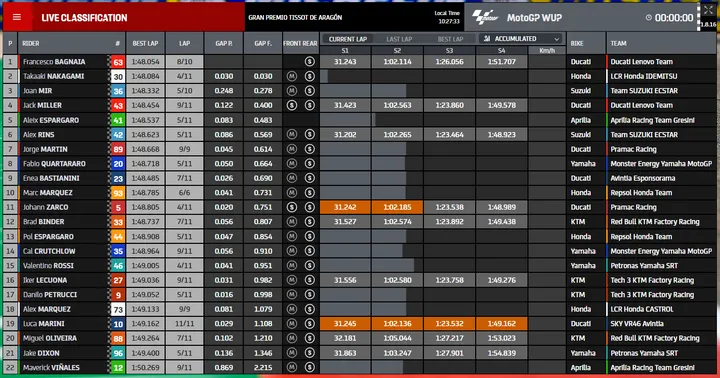Viewport: 720px width, 378px height.
Task: Click the front tyre M icon for Jake Dixon
Action: (292, 353)
